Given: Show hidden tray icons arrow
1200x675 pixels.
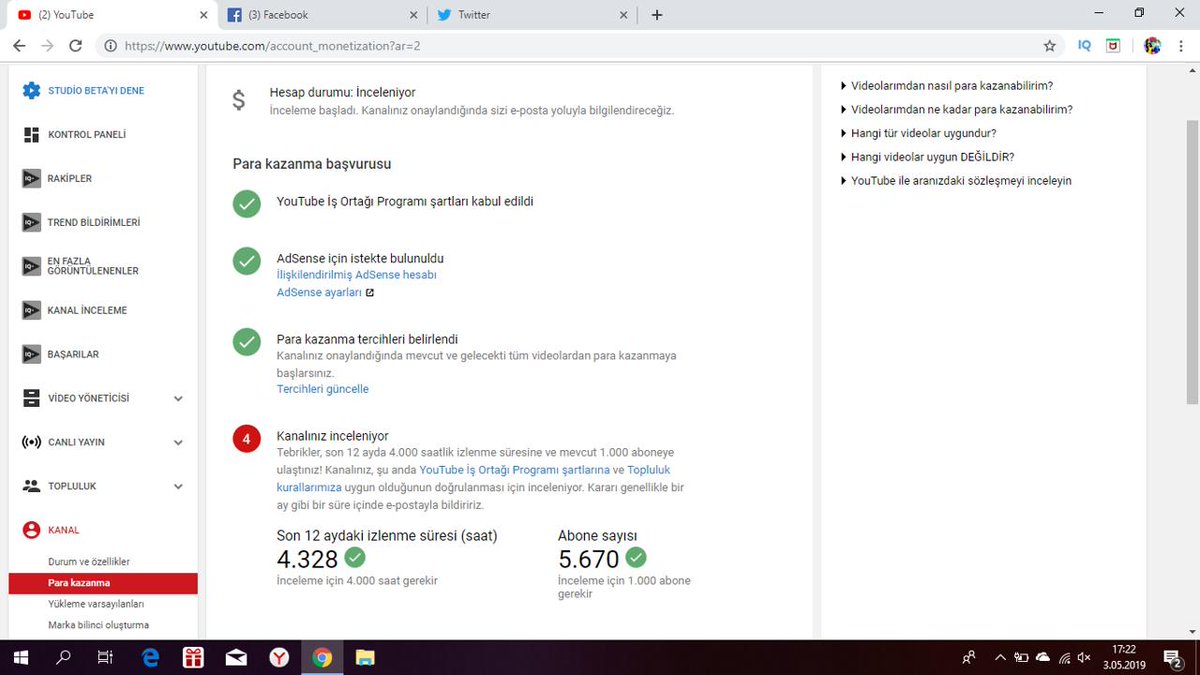Looking at the screenshot, I should click(x=1000, y=657).
